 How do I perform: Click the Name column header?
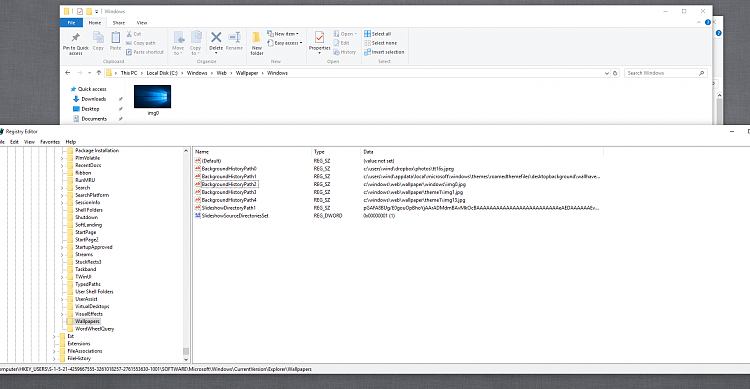[x=252, y=152]
